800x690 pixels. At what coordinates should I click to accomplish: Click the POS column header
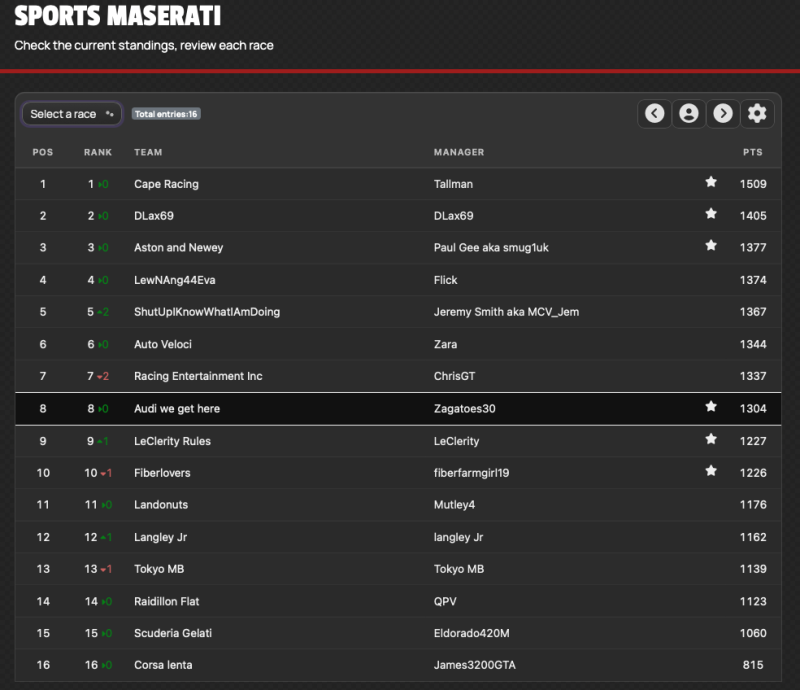pyautogui.click(x=43, y=152)
